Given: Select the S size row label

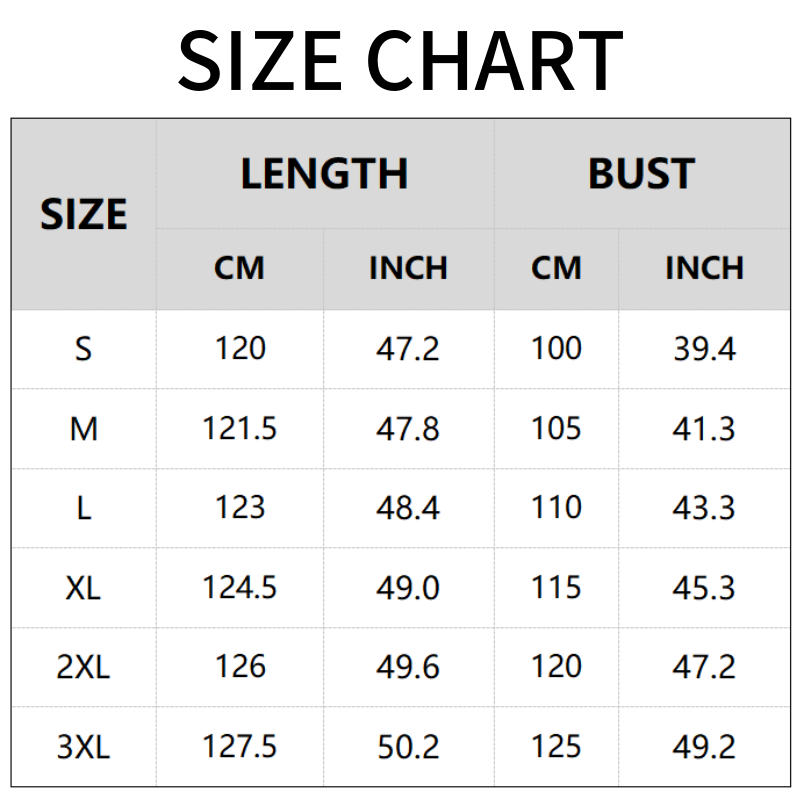Looking at the screenshot, I should click(84, 349).
